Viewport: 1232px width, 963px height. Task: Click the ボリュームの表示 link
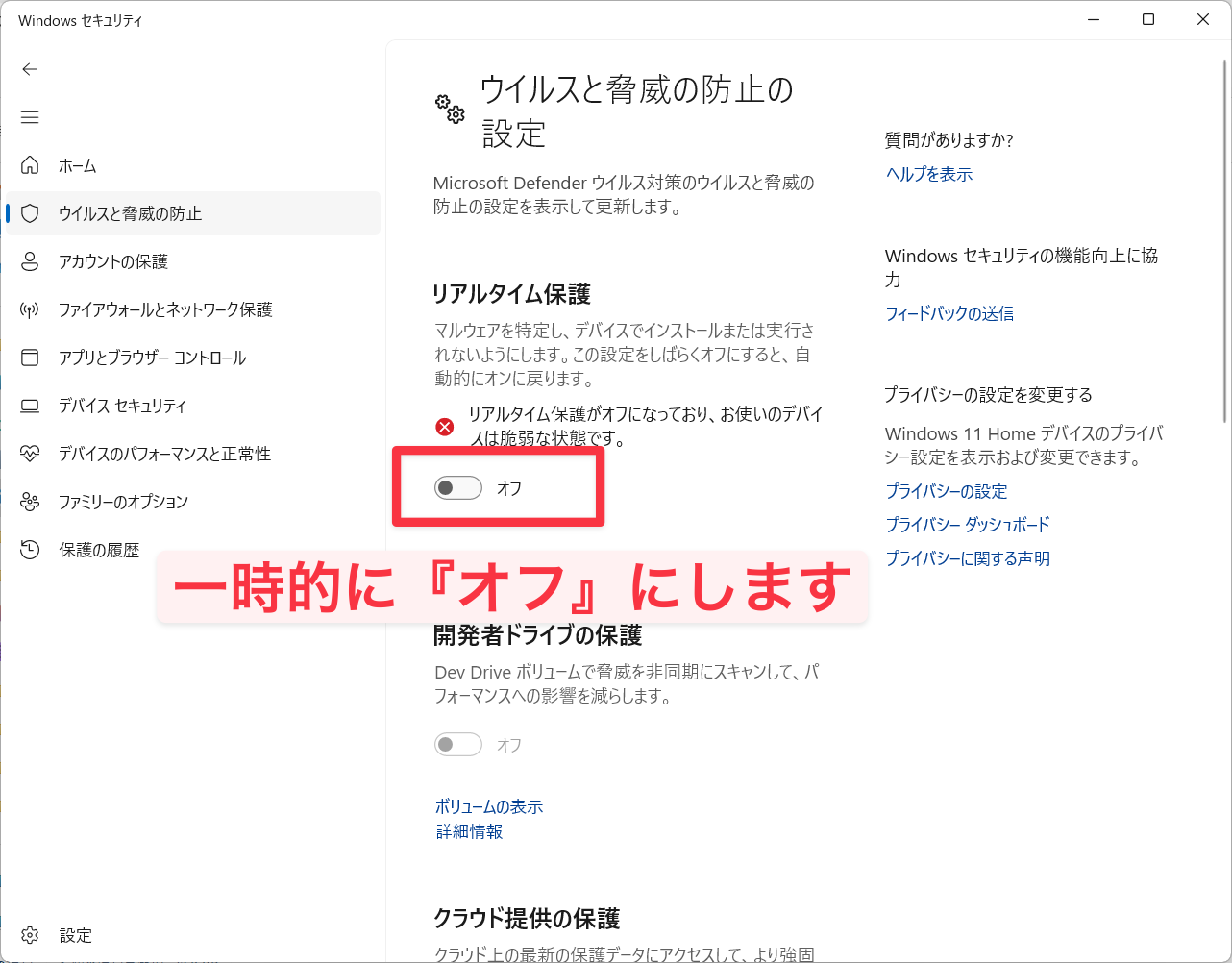pos(489,807)
